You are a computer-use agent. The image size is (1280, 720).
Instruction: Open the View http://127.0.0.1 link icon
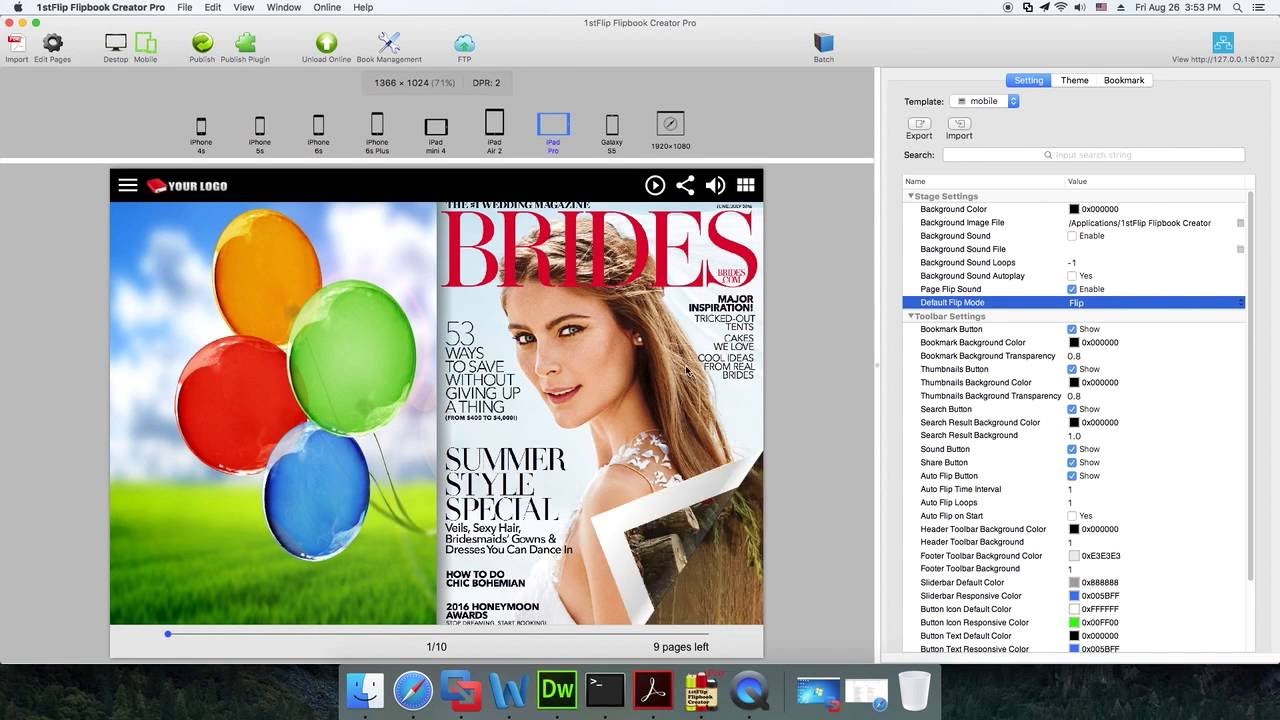click(x=1223, y=43)
